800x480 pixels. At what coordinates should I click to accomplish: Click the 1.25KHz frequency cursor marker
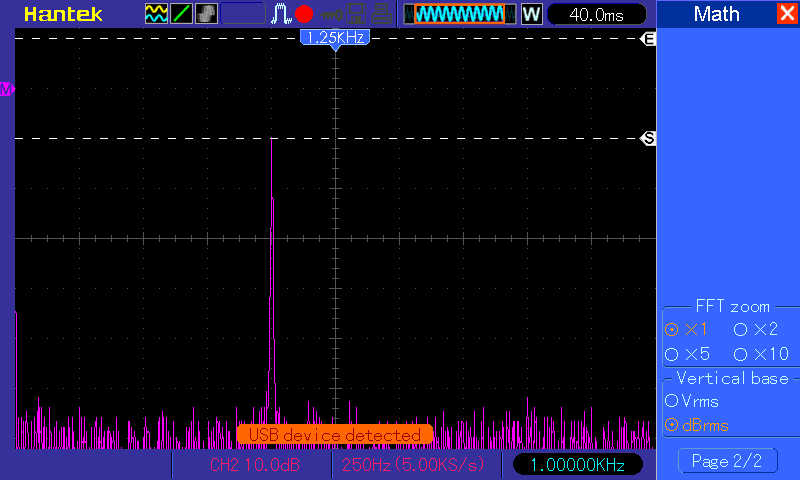click(x=336, y=37)
